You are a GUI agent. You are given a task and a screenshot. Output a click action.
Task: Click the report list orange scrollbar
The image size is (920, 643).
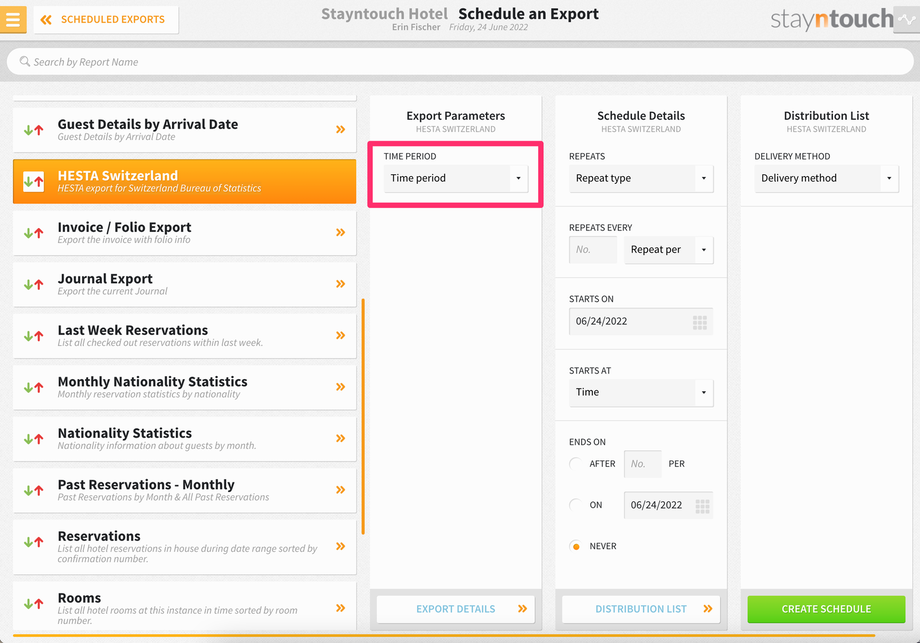pyautogui.click(x=363, y=417)
